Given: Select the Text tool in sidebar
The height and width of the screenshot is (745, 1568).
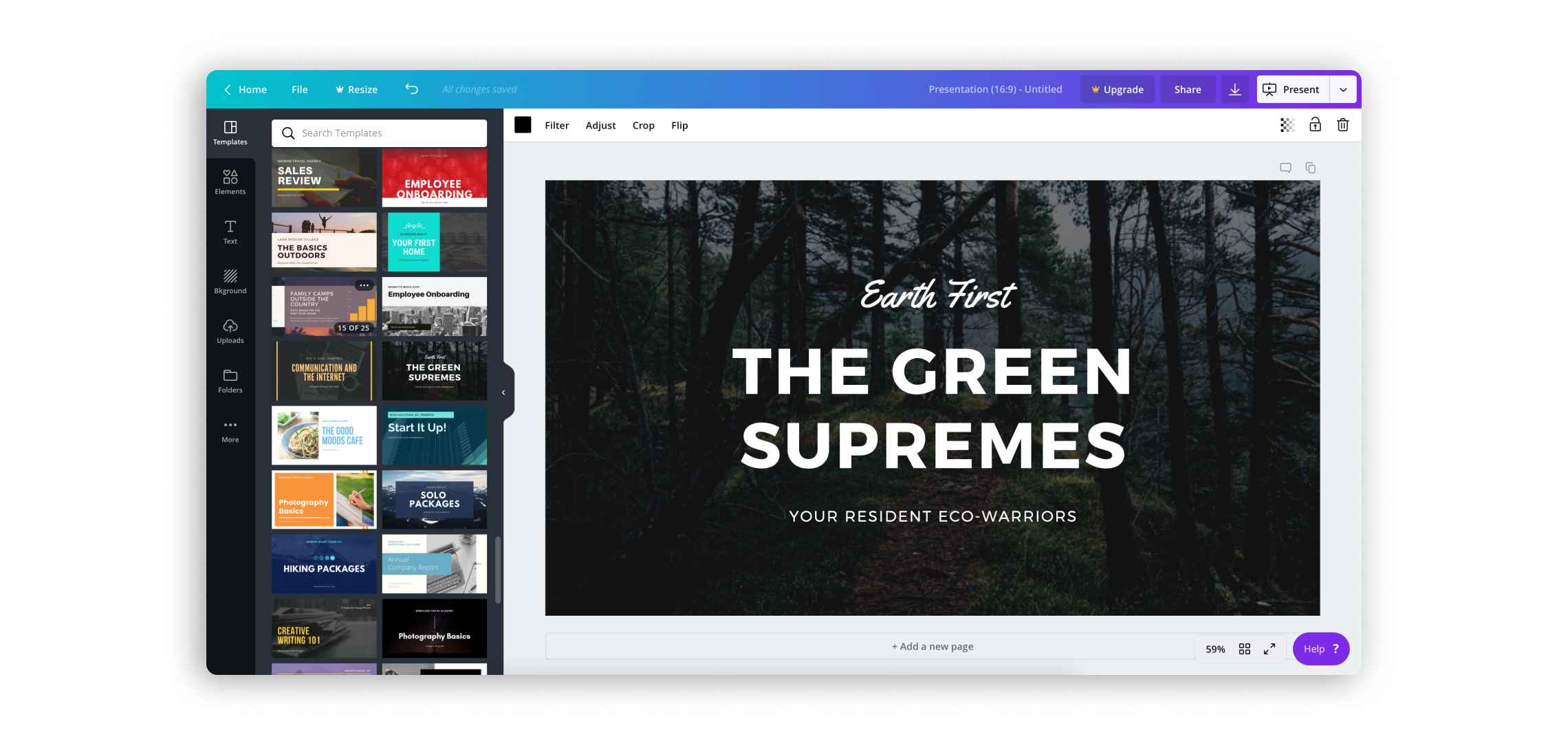Looking at the screenshot, I should click(x=228, y=232).
